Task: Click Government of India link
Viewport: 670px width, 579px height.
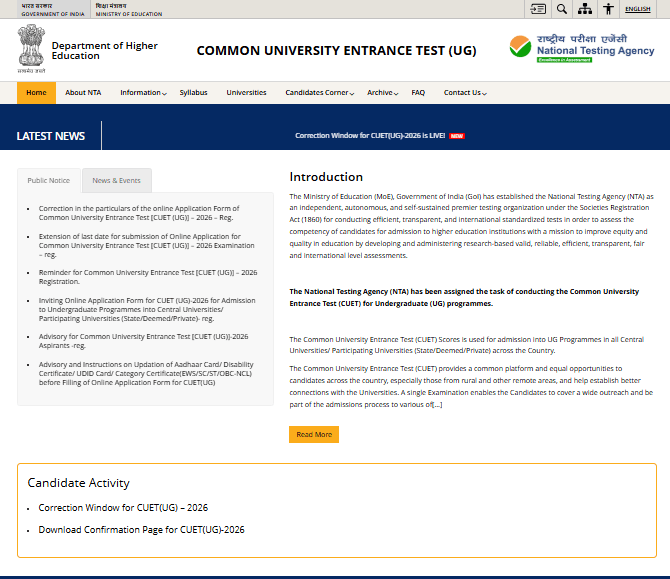Action: [53, 9]
